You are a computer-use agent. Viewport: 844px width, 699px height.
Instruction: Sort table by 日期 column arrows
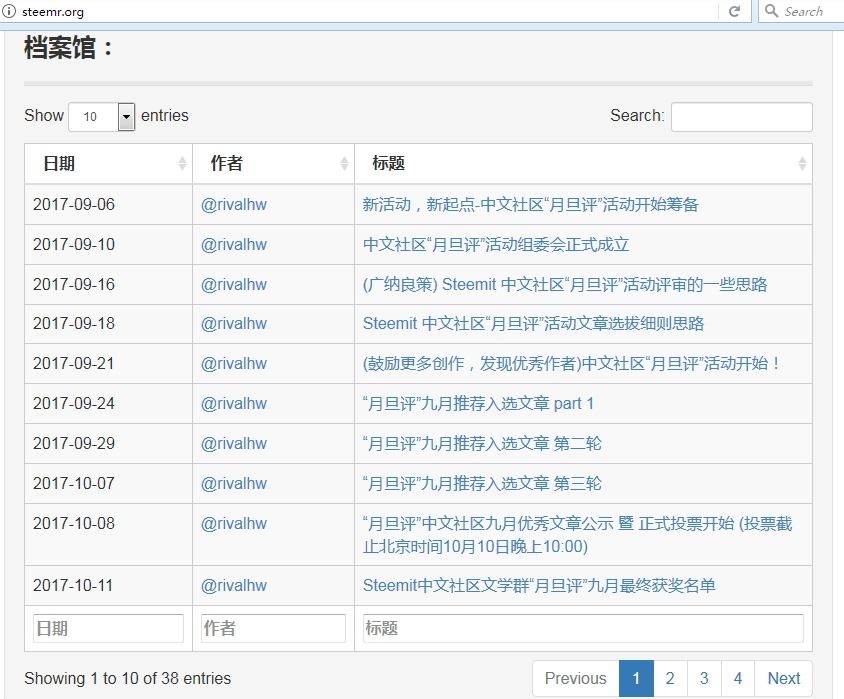(x=182, y=164)
